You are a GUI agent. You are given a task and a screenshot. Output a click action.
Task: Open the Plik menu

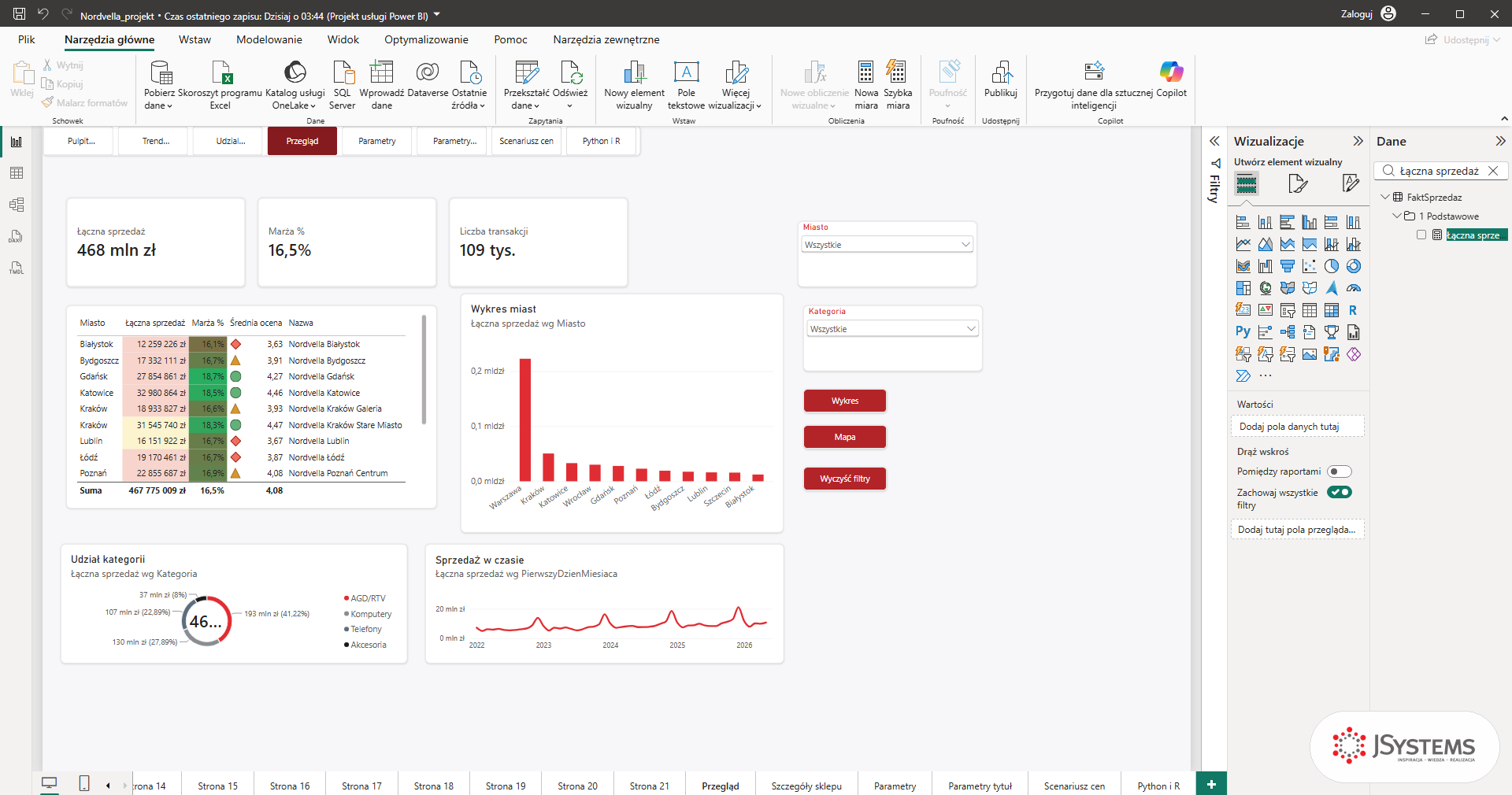point(27,39)
